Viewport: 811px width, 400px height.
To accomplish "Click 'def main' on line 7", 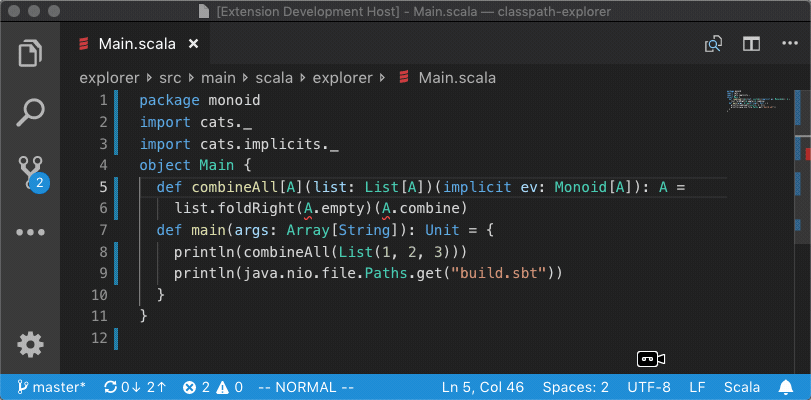I will pyautogui.click(x=191, y=230).
